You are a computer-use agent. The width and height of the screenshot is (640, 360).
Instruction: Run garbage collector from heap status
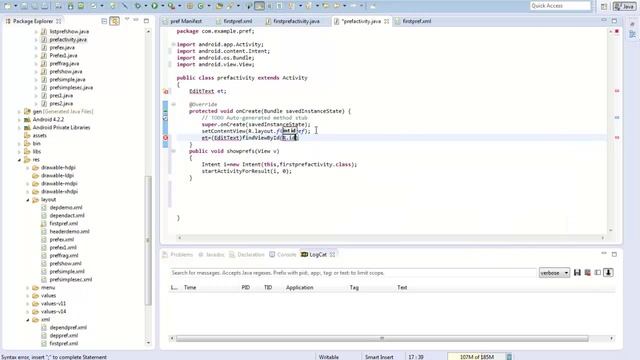(509, 357)
